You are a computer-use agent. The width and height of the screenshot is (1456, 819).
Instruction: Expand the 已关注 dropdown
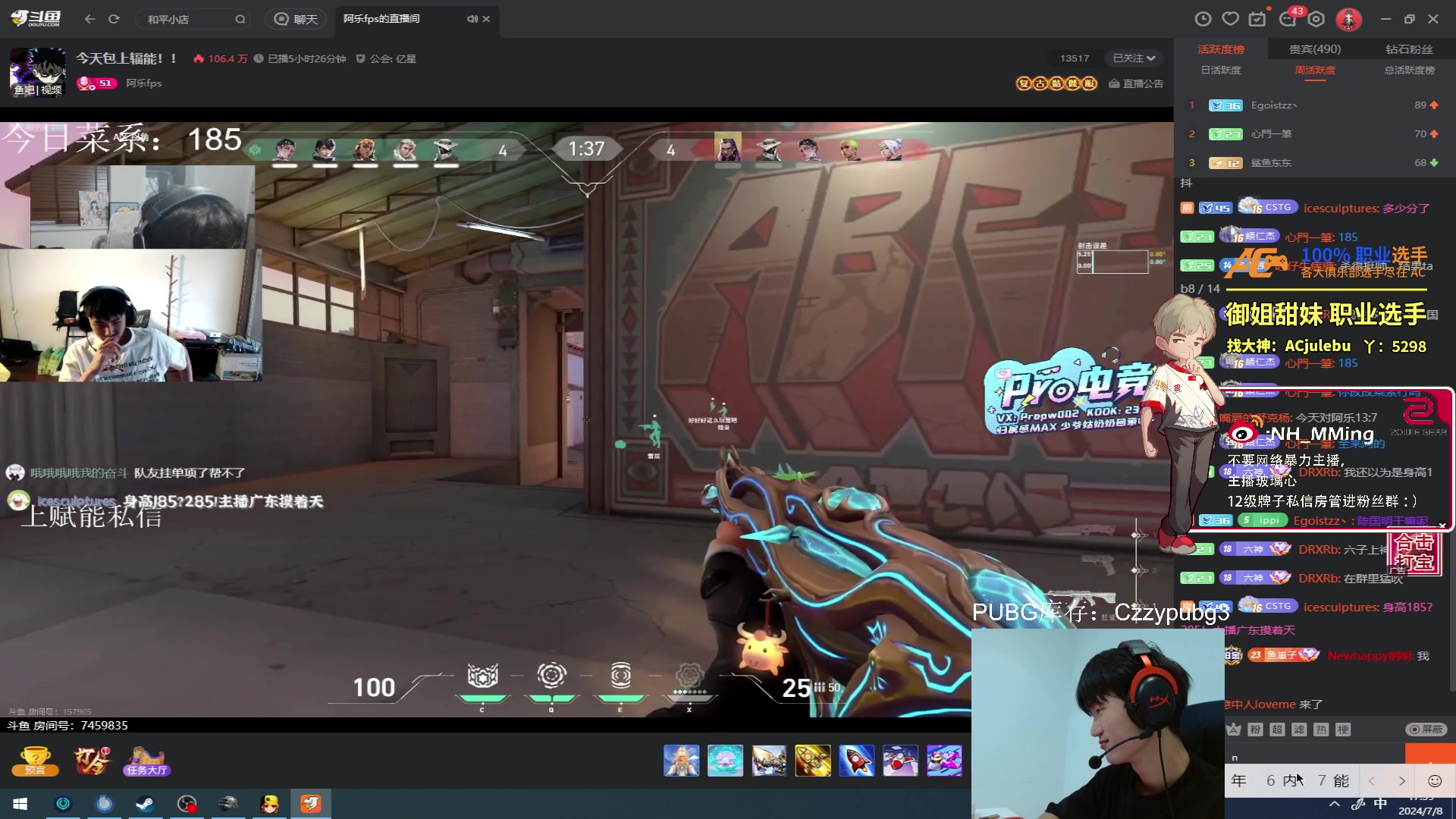tap(1134, 58)
